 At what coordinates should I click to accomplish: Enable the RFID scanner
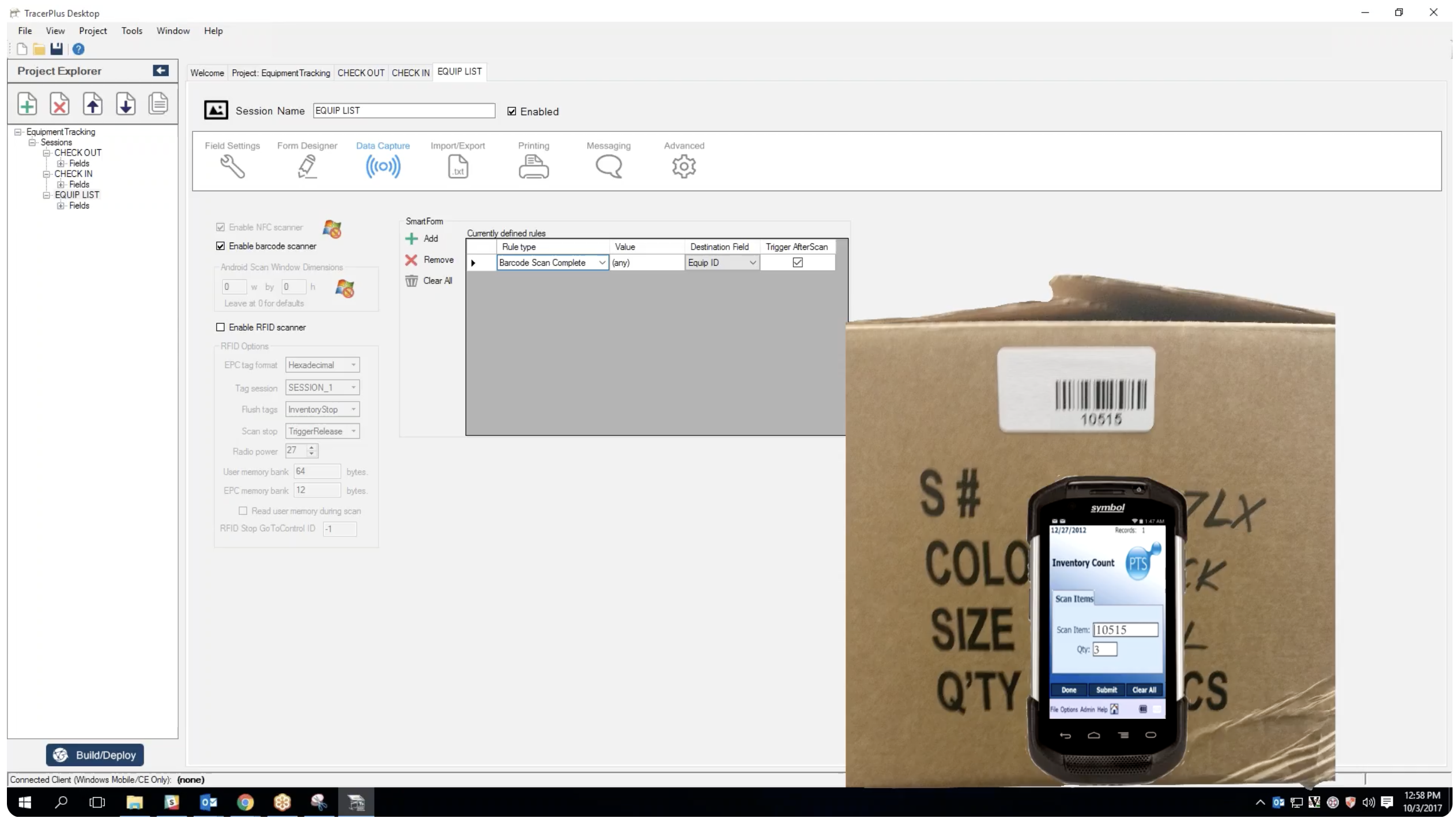click(x=221, y=327)
